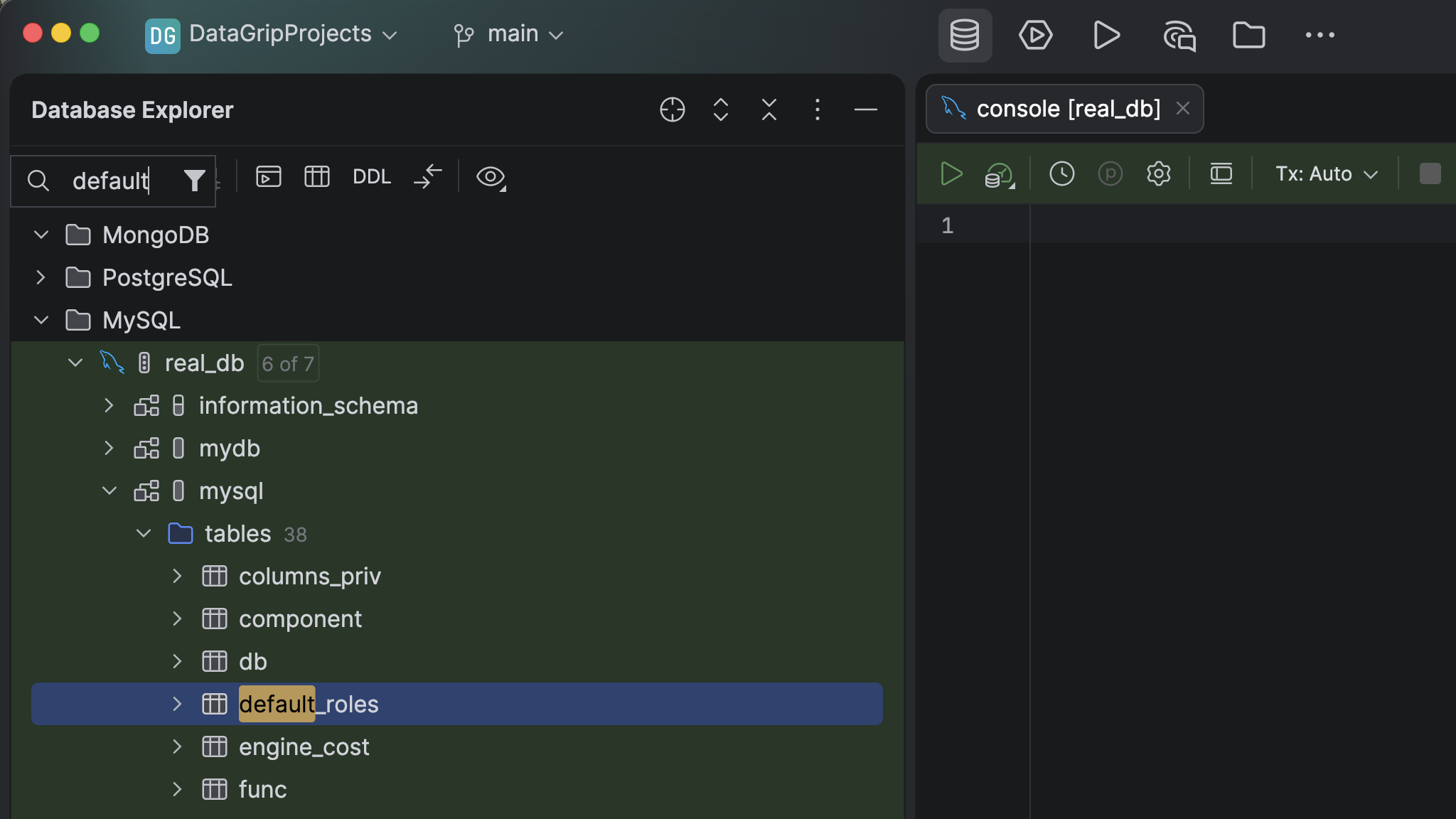Open the Tx: Auto transaction mode dropdown
1456x819 pixels.
[x=1327, y=173]
